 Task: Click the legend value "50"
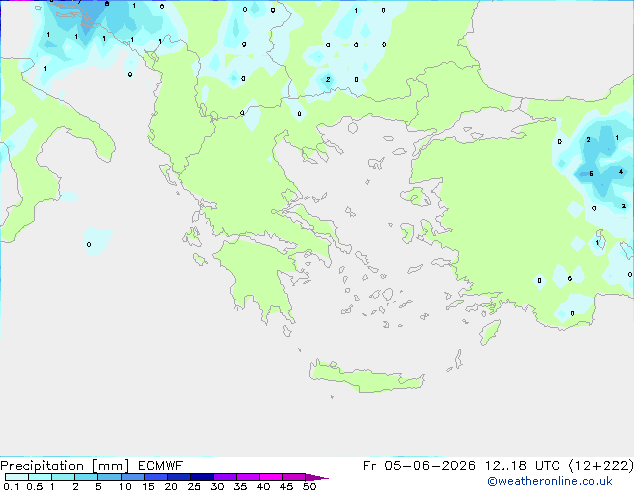pos(309,486)
